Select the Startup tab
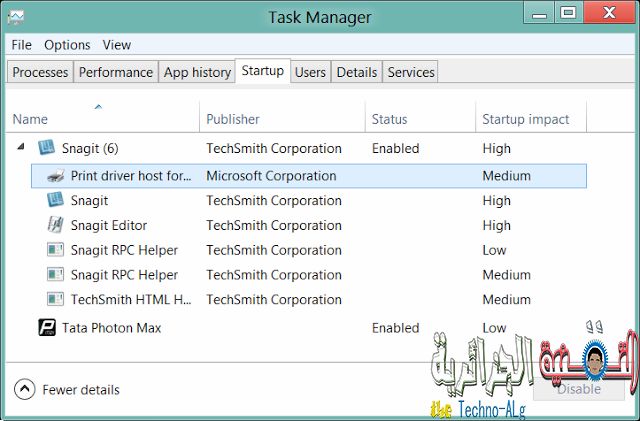The height and width of the screenshot is (421, 640). 262,71
